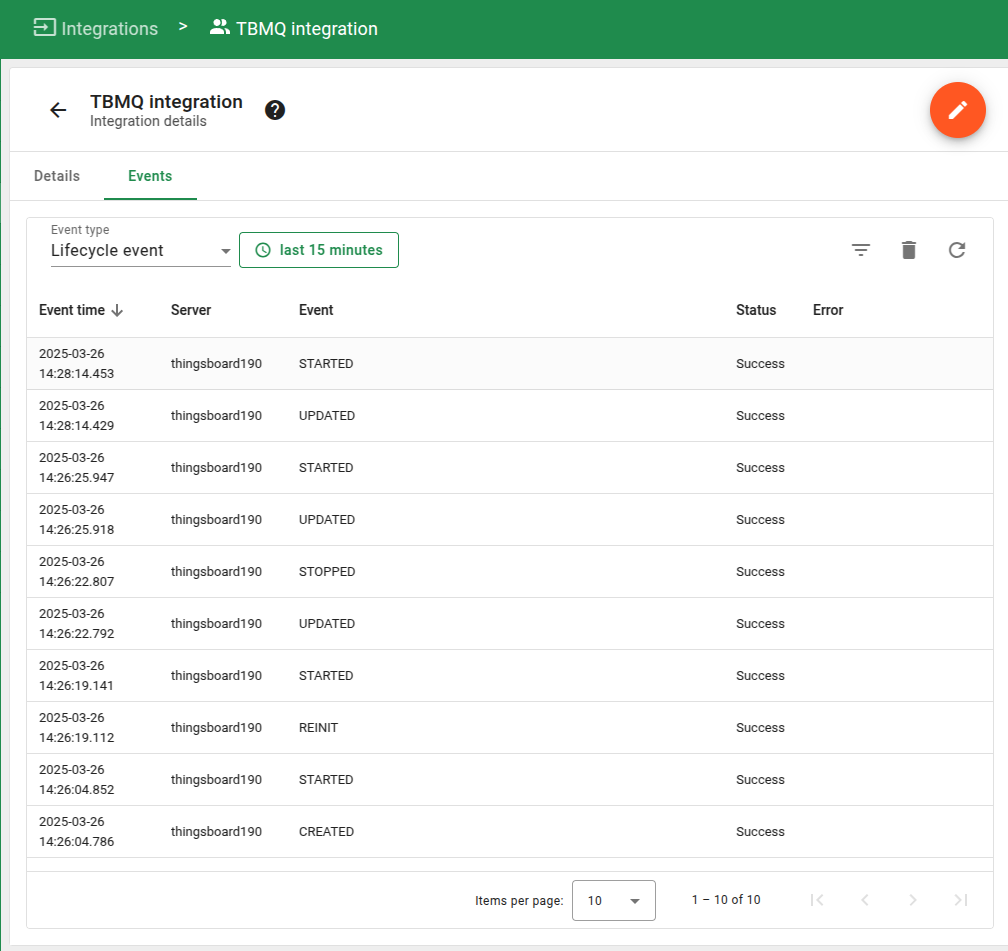Image resolution: width=1008 pixels, height=951 pixels.
Task: Click the Event time column header
Action: [x=72, y=310]
